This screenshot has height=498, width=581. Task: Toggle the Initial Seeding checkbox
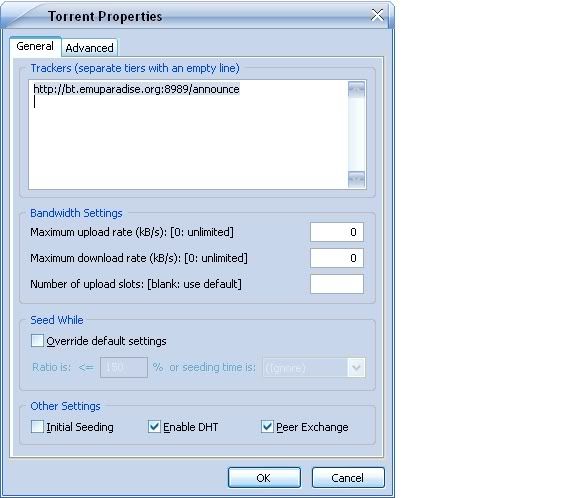pyautogui.click(x=37, y=426)
